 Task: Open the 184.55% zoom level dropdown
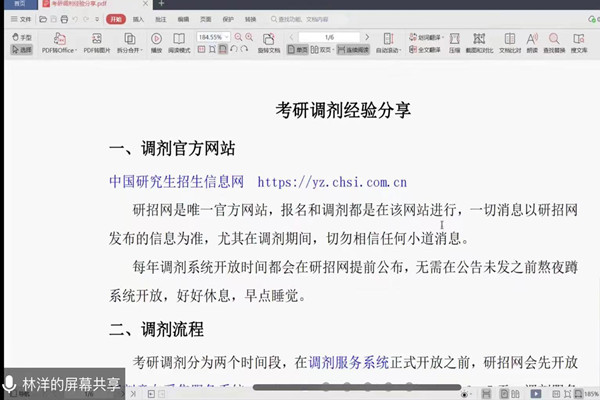(x=214, y=36)
